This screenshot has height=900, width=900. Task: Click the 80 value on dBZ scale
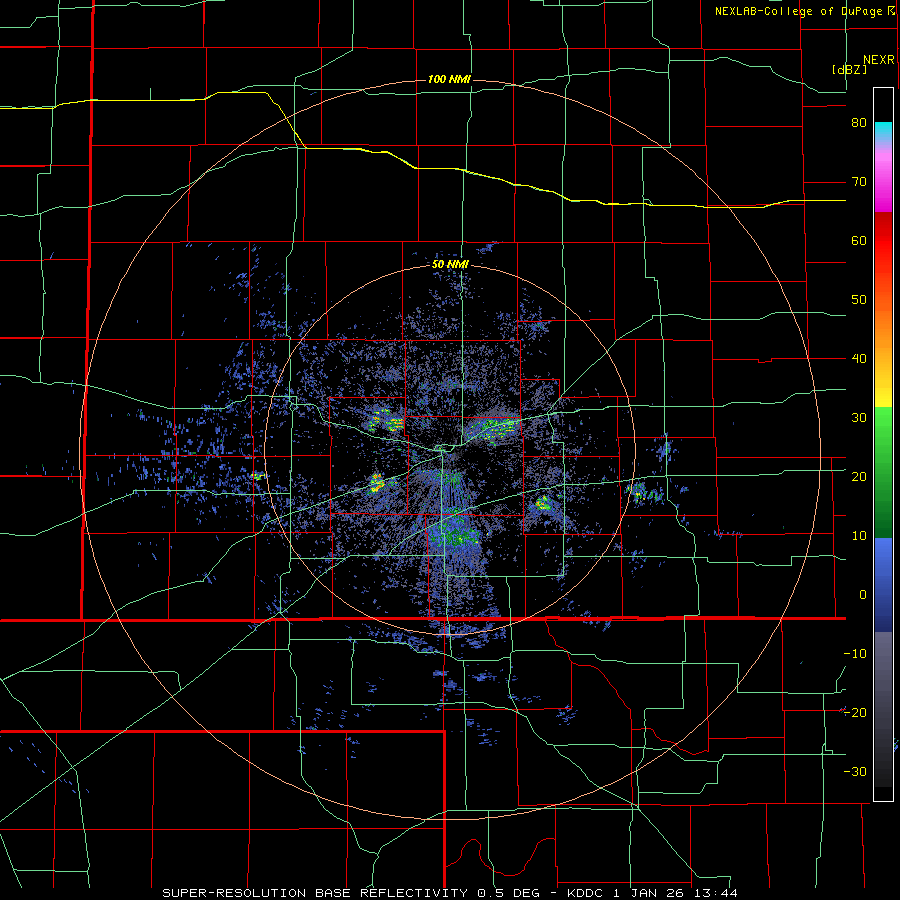[859, 123]
